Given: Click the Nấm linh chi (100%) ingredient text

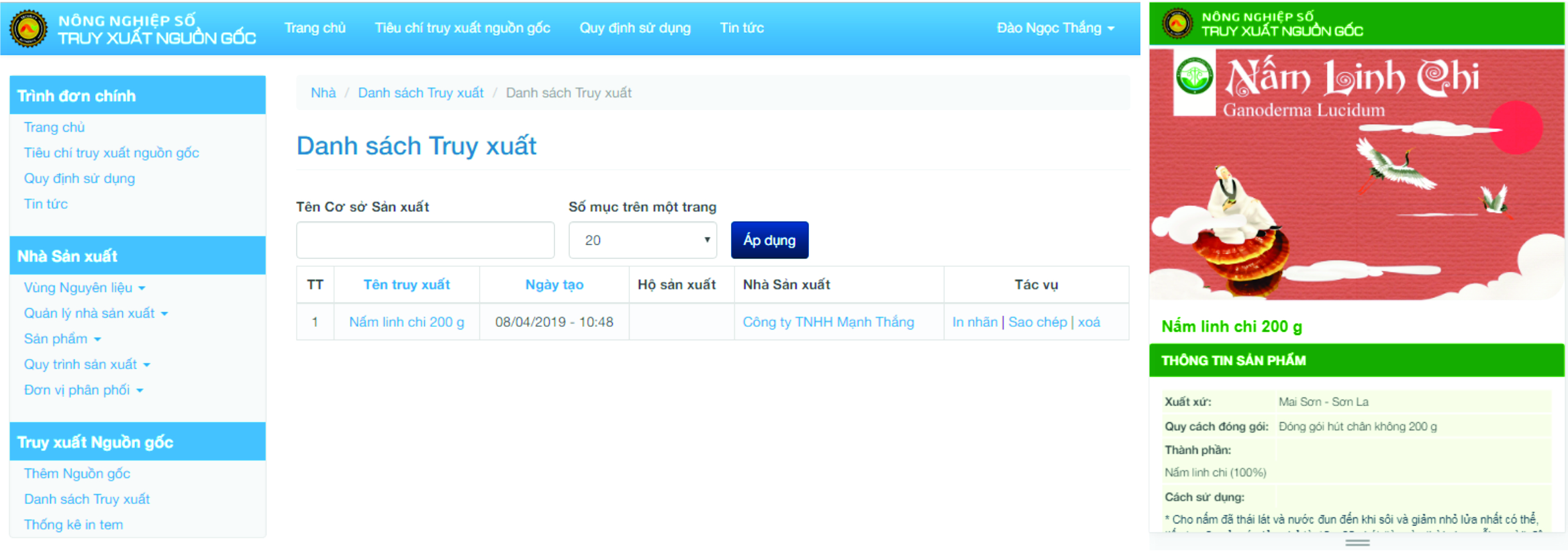Looking at the screenshot, I should tap(1216, 472).
